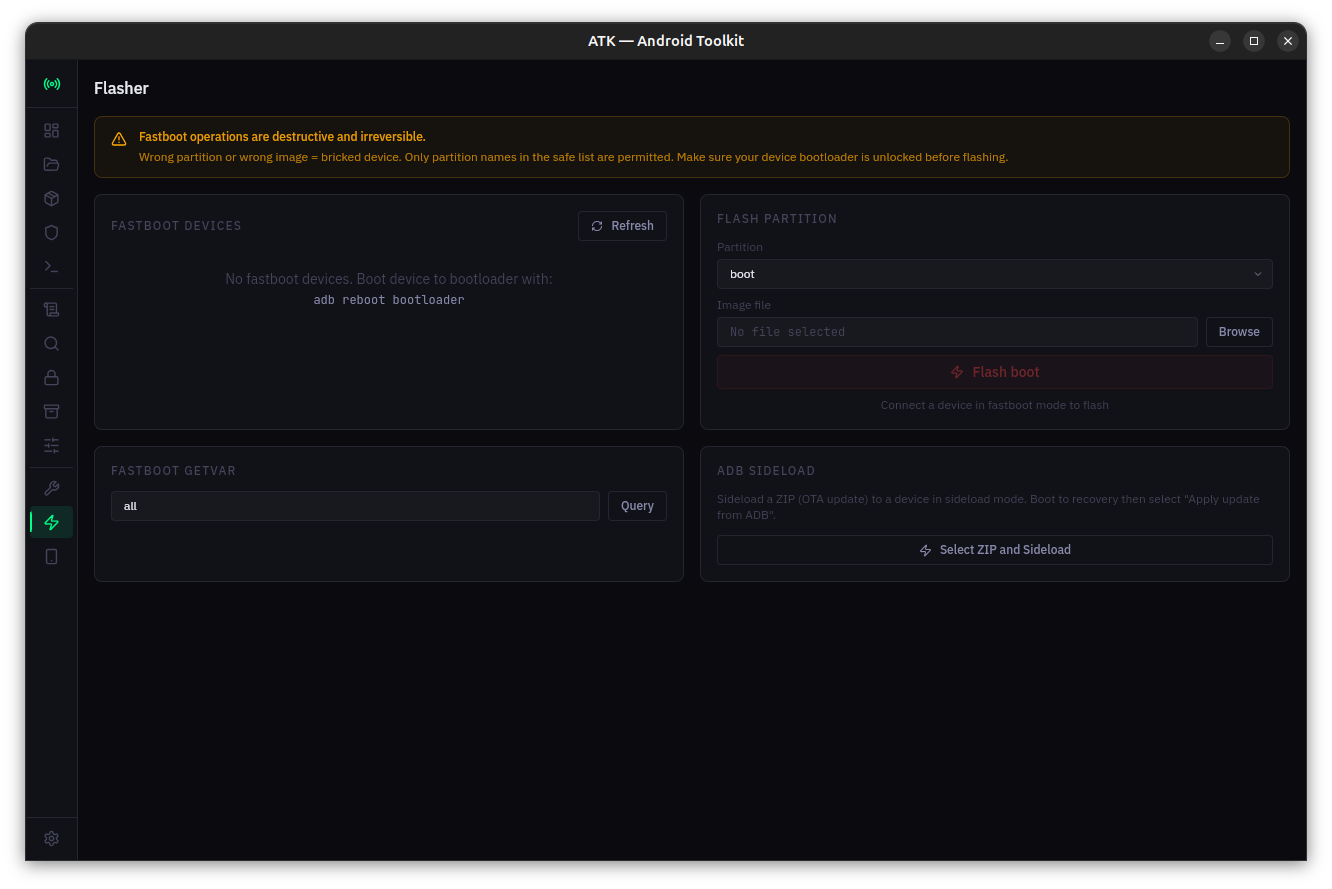This screenshot has width=1332, height=889.
Task: Open the magnifier search icon in sidebar
Action: coord(51,344)
